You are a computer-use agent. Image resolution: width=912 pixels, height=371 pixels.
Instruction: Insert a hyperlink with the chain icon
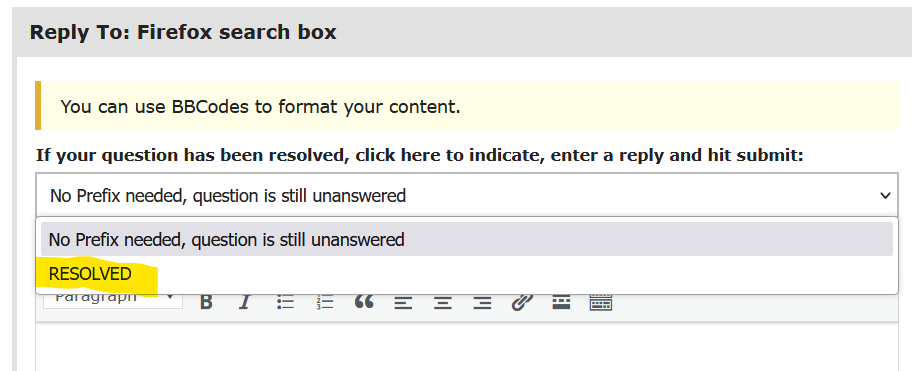pos(522,302)
